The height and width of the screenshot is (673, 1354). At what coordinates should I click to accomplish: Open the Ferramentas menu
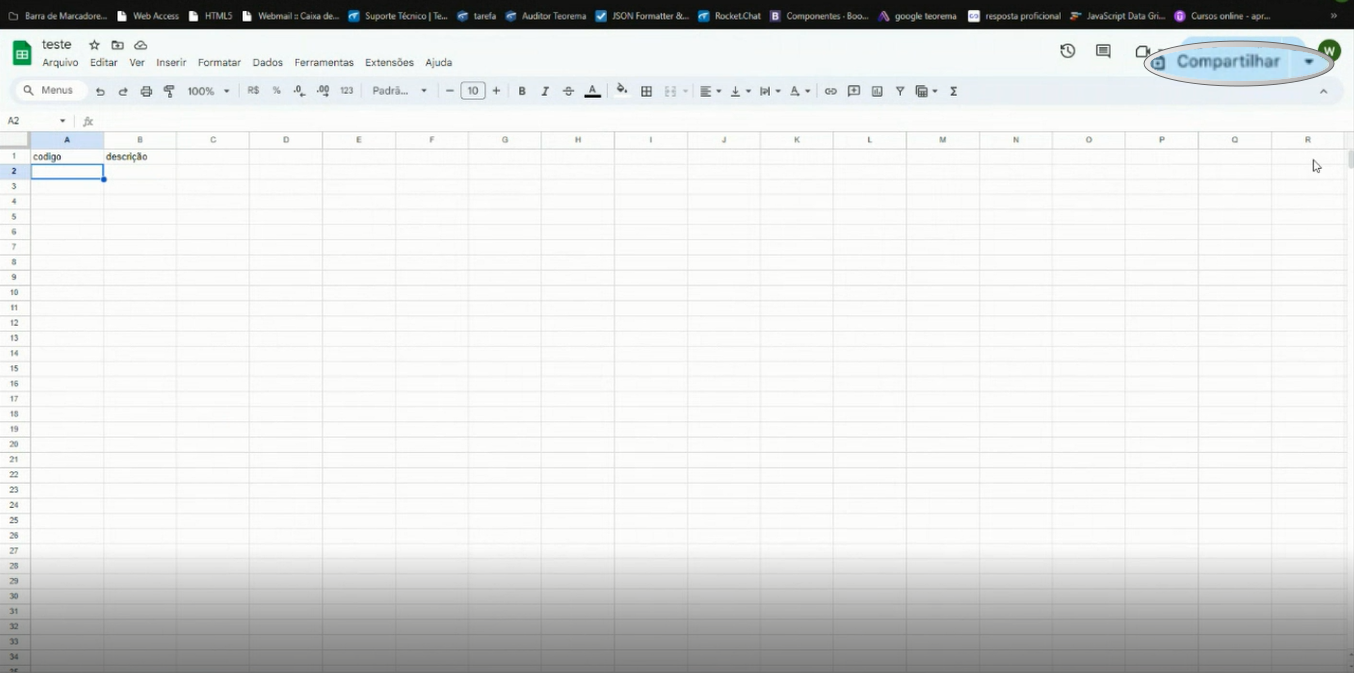coord(324,62)
